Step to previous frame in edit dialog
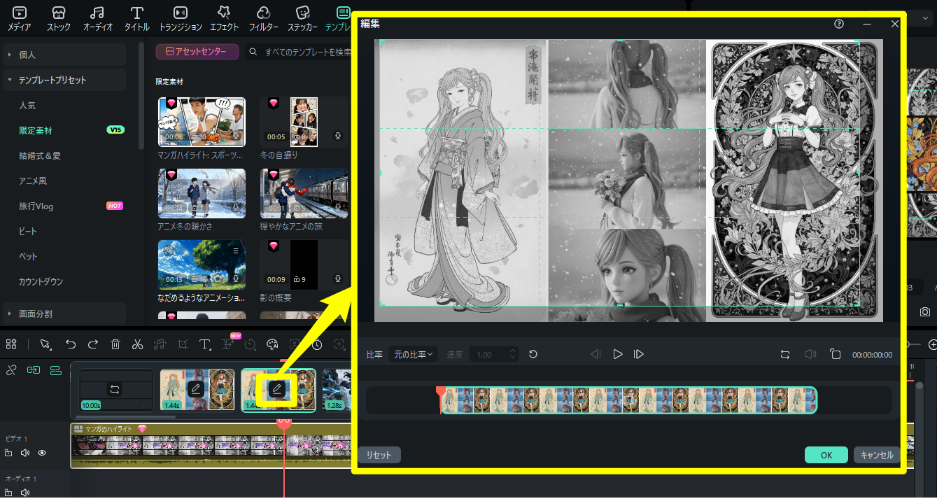Image resolution: width=937 pixels, height=498 pixels. click(x=595, y=355)
